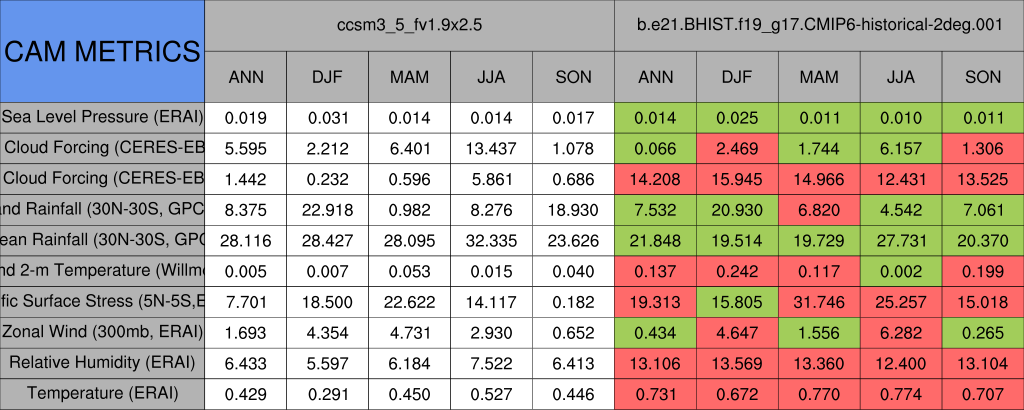Open the Sea Level Pressure (ERAI) row
This screenshot has width=1024, height=410.
tap(102, 117)
